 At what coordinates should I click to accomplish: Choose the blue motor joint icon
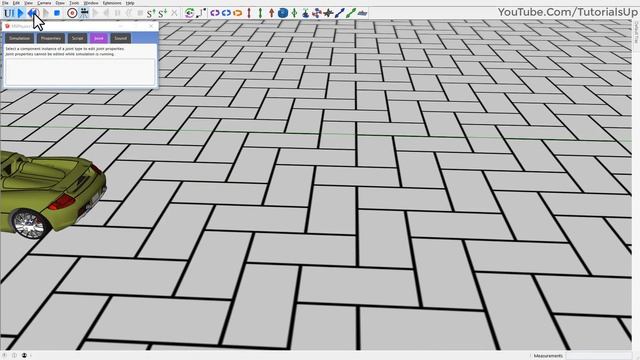[226, 13]
